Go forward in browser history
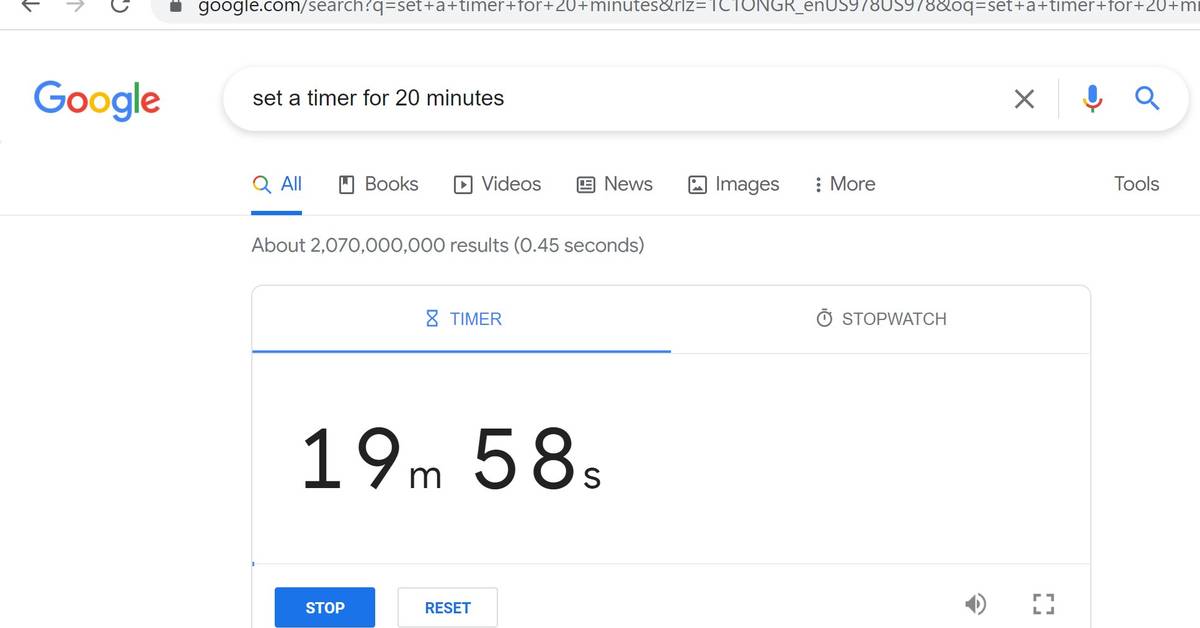This screenshot has height=628, width=1200. coord(75,5)
